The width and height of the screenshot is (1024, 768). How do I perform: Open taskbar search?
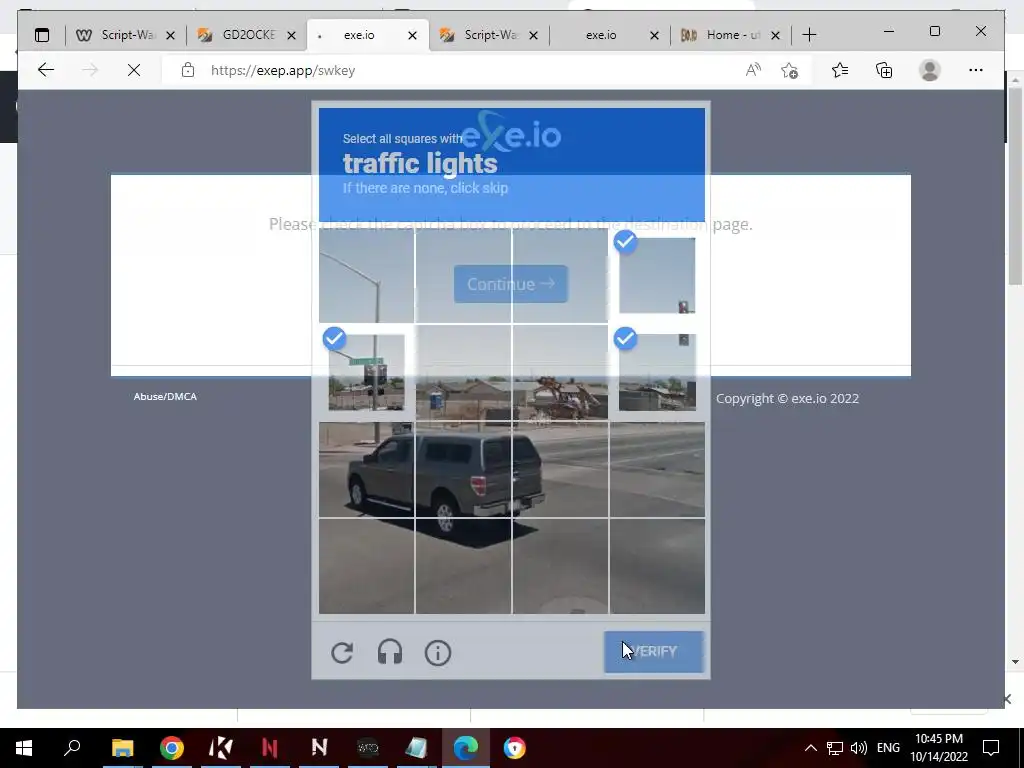pos(72,748)
